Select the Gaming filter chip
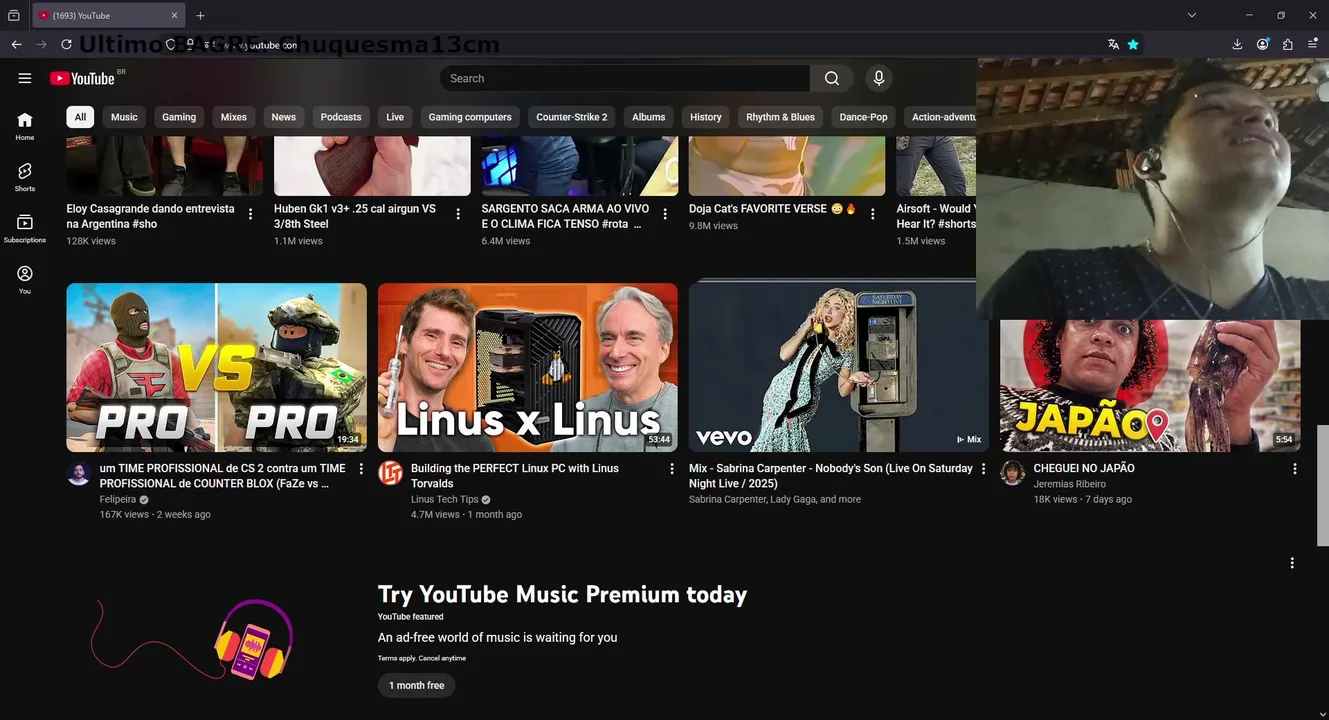Image resolution: width=1329 pixels, height=720 pixels. point(179,117)
